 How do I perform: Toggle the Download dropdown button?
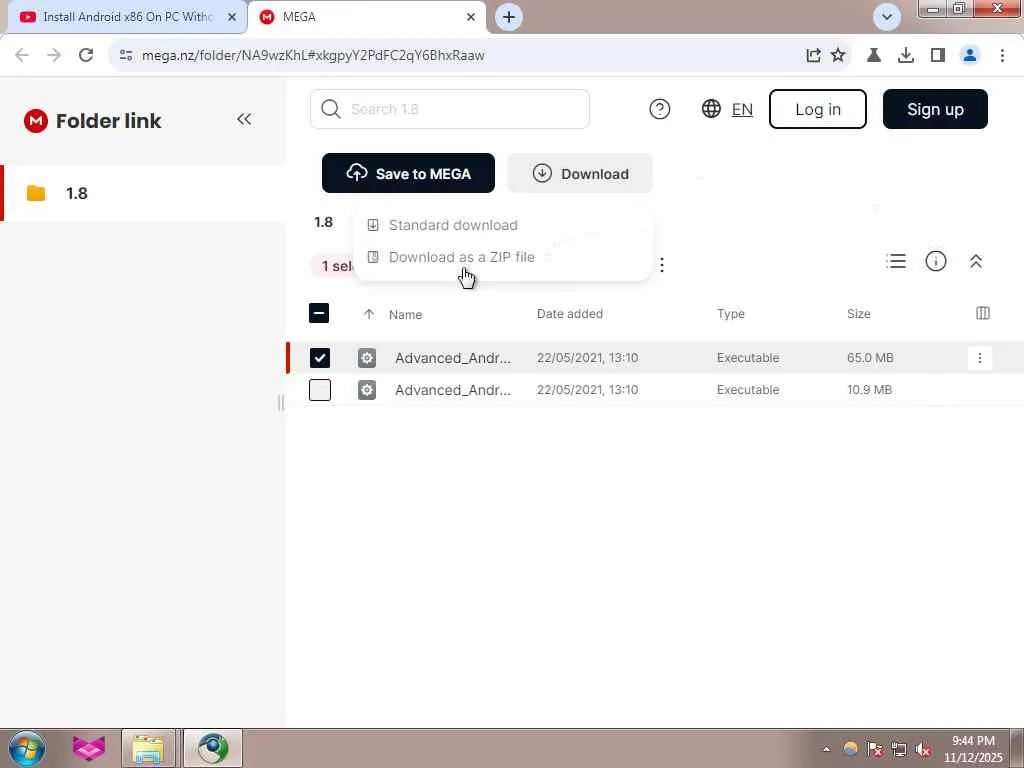pos(580,173)
